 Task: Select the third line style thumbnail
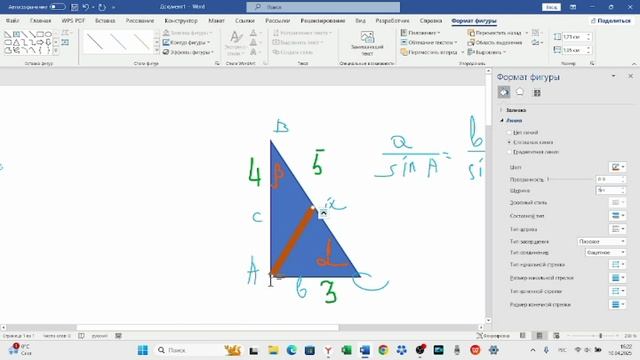coord(142,42)
